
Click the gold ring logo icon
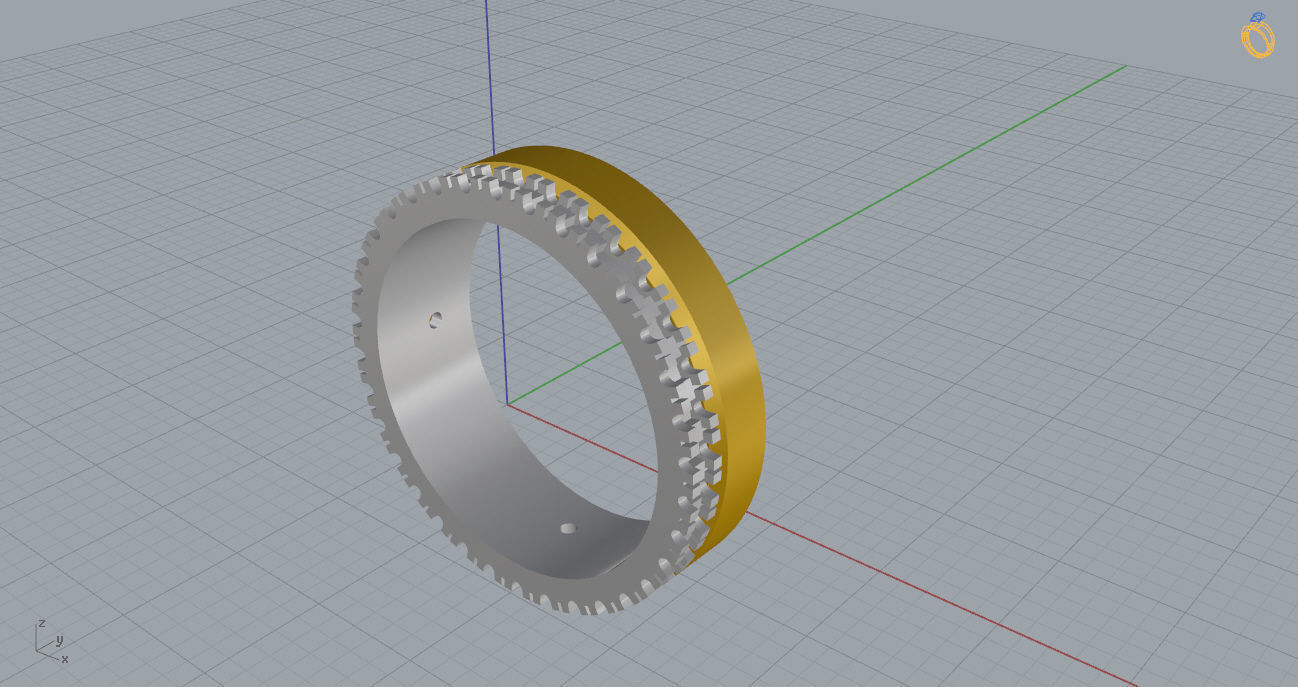click(x=1258, y=35)
